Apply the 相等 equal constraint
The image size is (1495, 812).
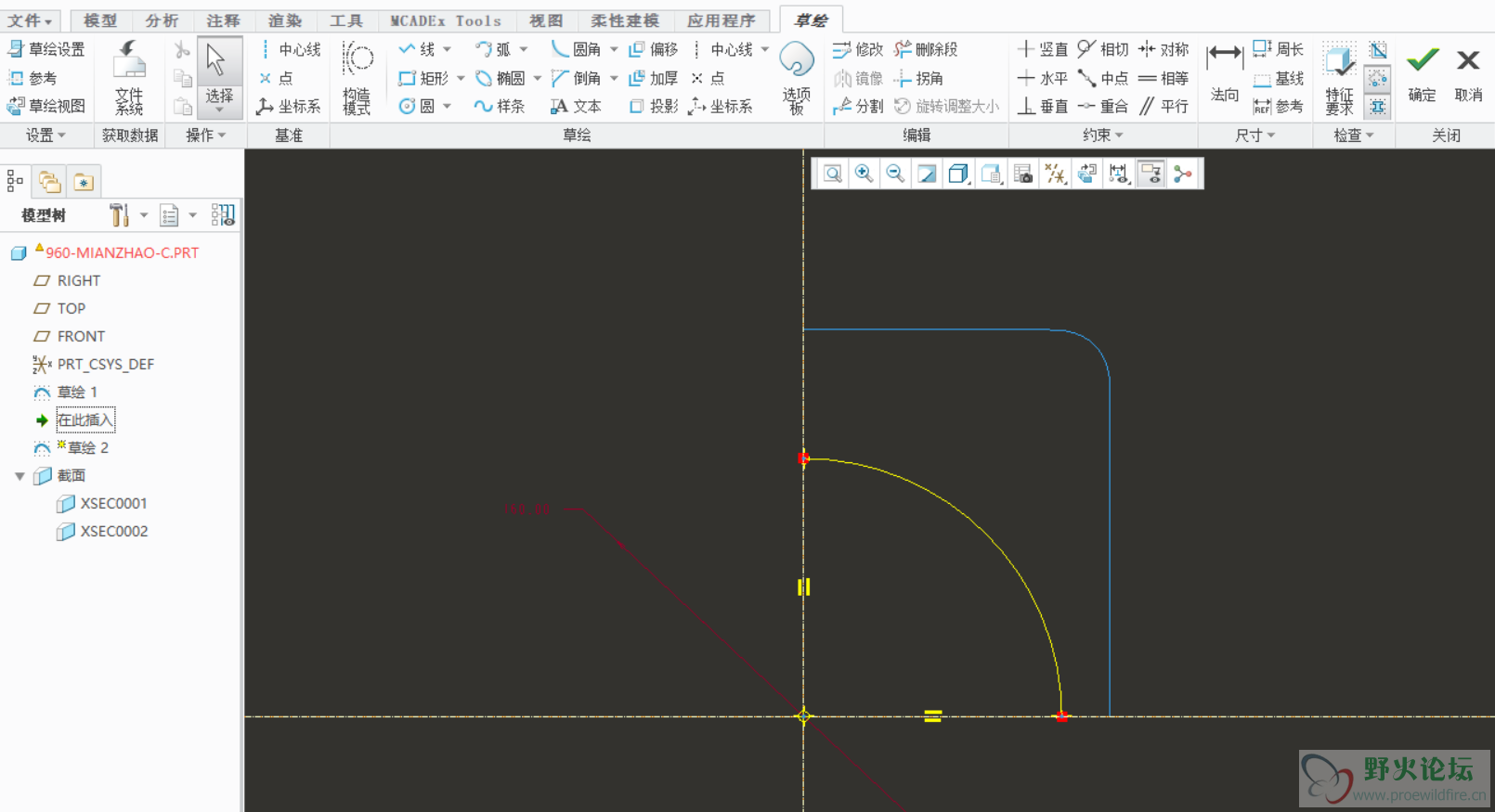(1163, 78)
